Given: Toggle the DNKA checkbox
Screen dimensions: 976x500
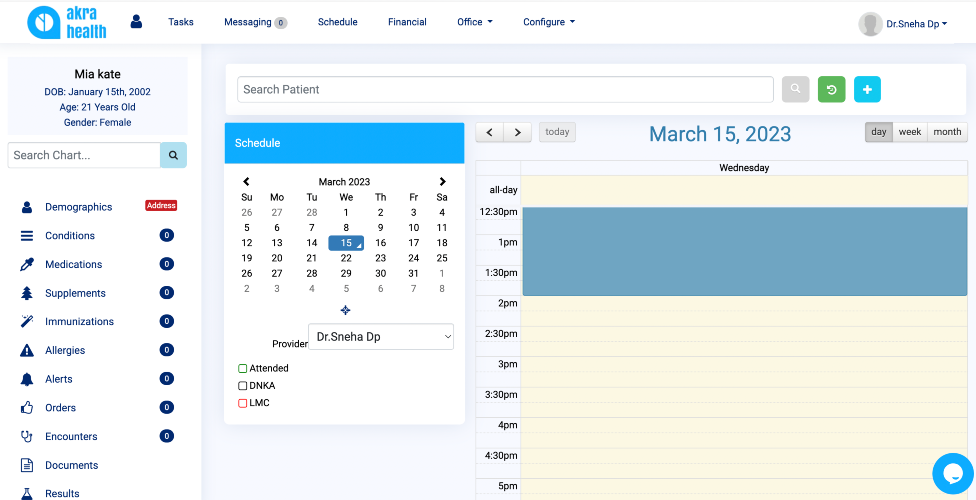Looking at the screenshot, I should [243, 386].
